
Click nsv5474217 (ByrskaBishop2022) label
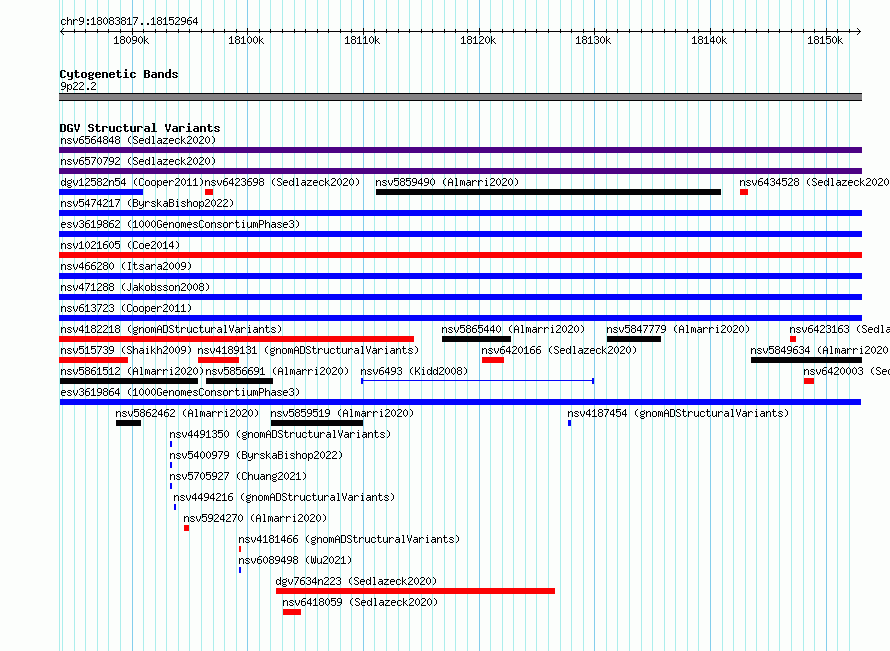(x=147, y=203)
